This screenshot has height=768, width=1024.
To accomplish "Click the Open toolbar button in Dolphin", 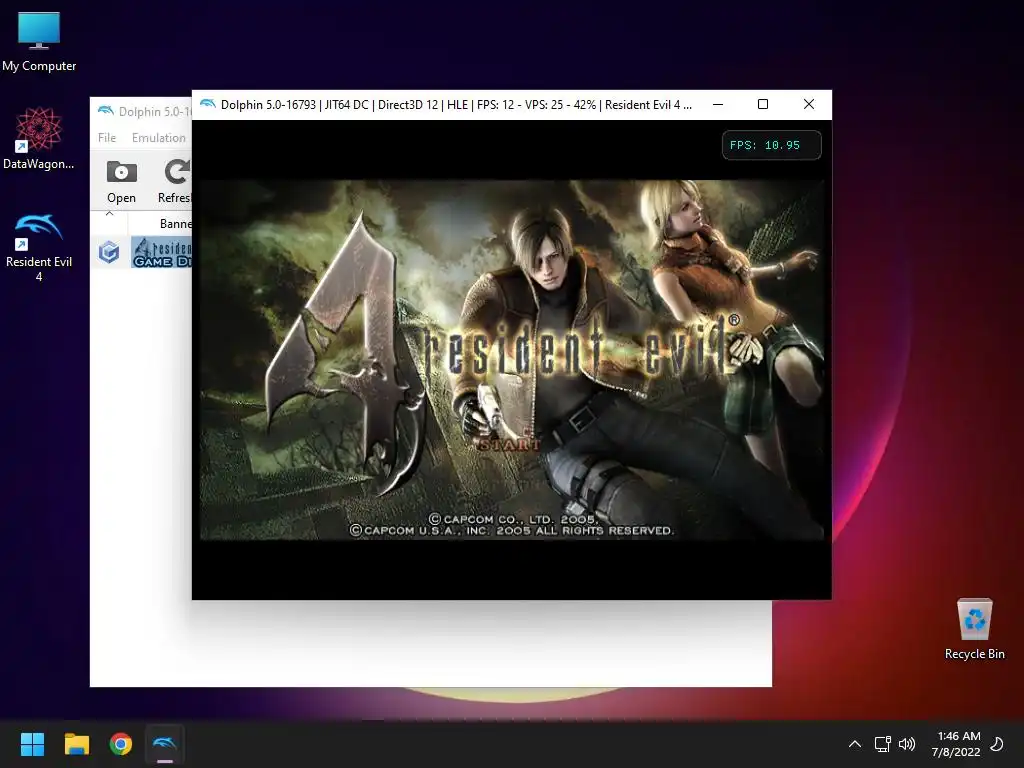I will tap(121, 181).
